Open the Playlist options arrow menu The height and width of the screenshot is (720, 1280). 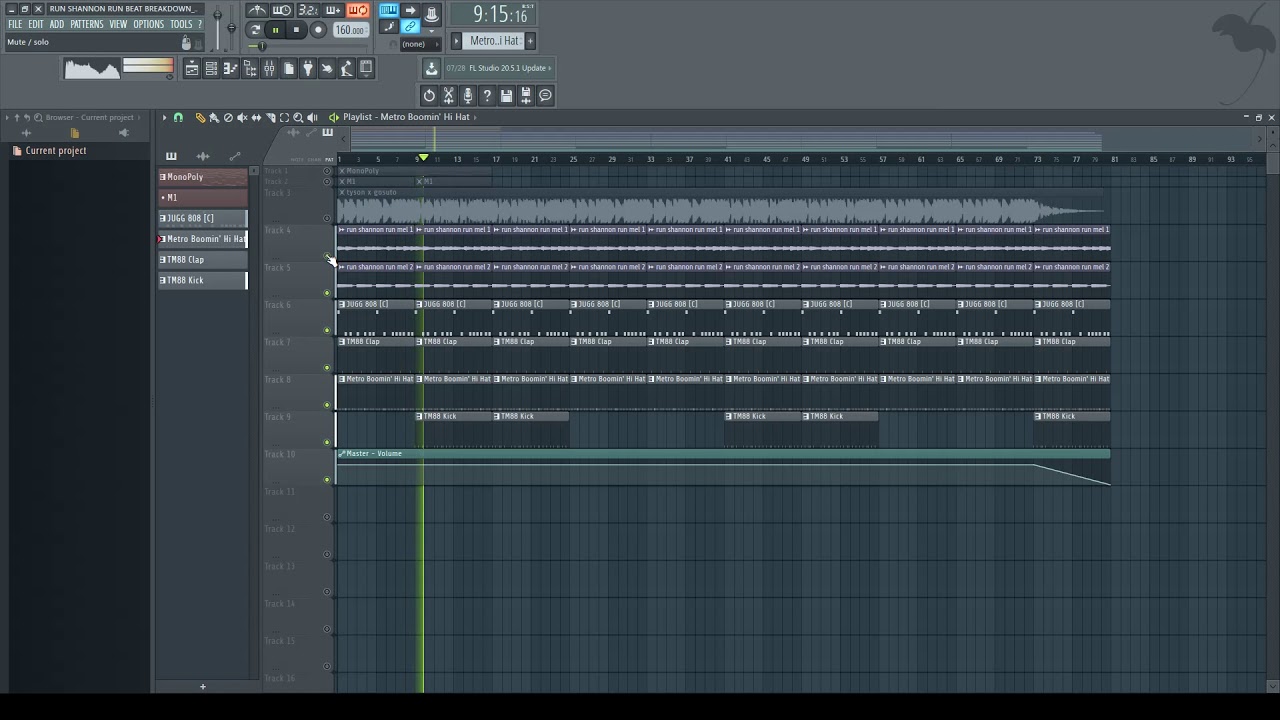[x=164, y=117]
